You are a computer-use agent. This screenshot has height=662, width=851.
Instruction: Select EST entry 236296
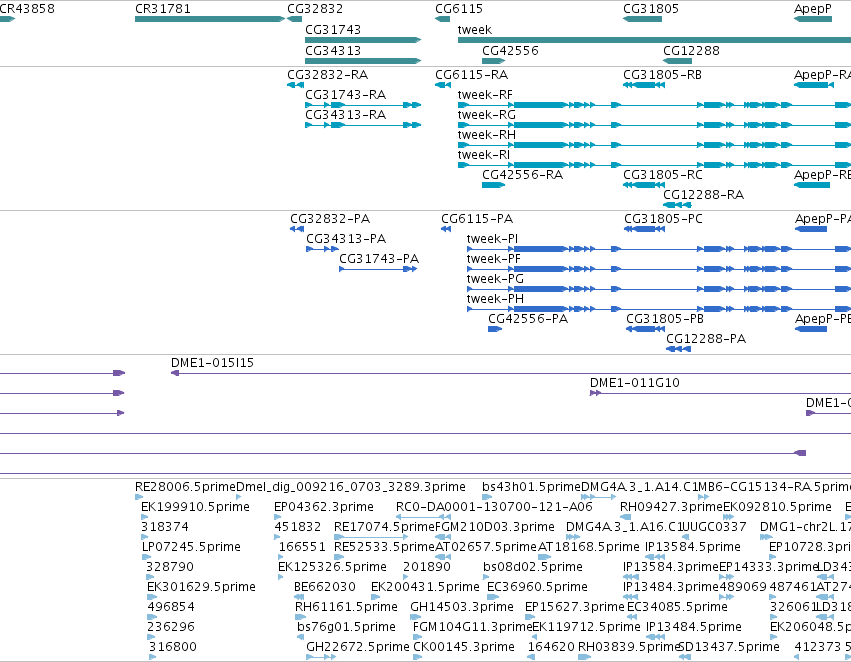click(170, 627)
